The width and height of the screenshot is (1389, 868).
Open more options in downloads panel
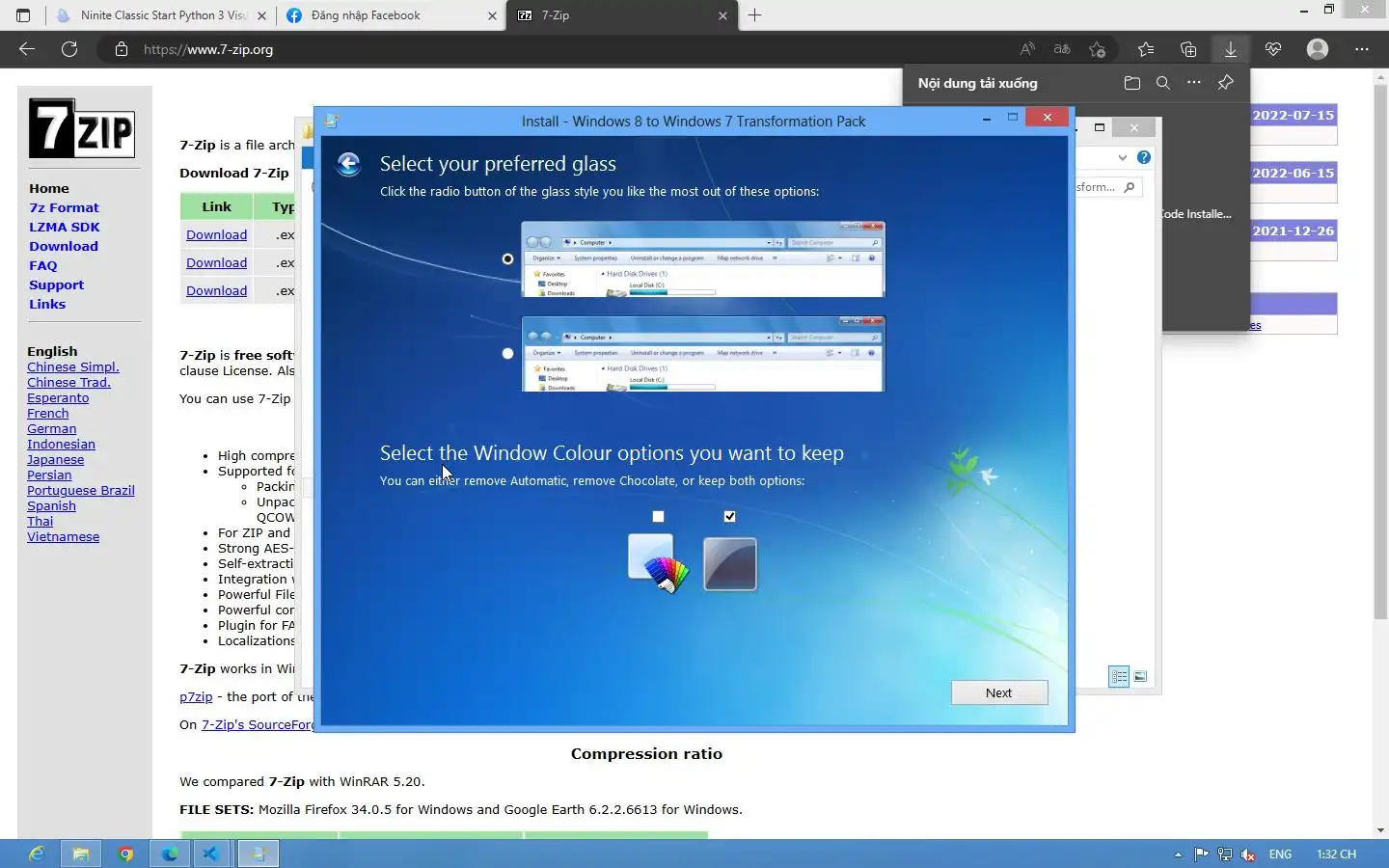coord(1194,83)
